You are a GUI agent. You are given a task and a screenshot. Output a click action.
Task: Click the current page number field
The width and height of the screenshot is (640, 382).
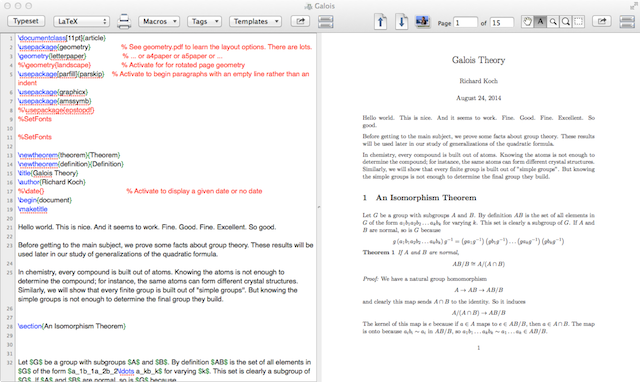click(465, 22)
